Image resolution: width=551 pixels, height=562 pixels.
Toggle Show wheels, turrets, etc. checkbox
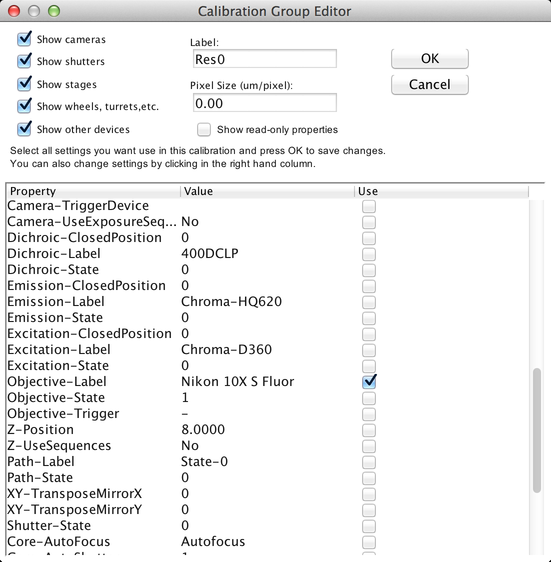[x=24, y=106]
